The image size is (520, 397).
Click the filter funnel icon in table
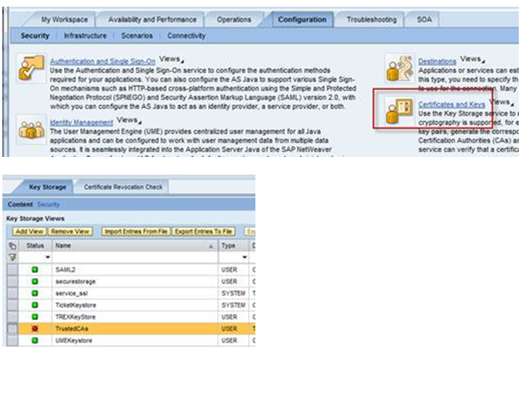click(13, 257)
